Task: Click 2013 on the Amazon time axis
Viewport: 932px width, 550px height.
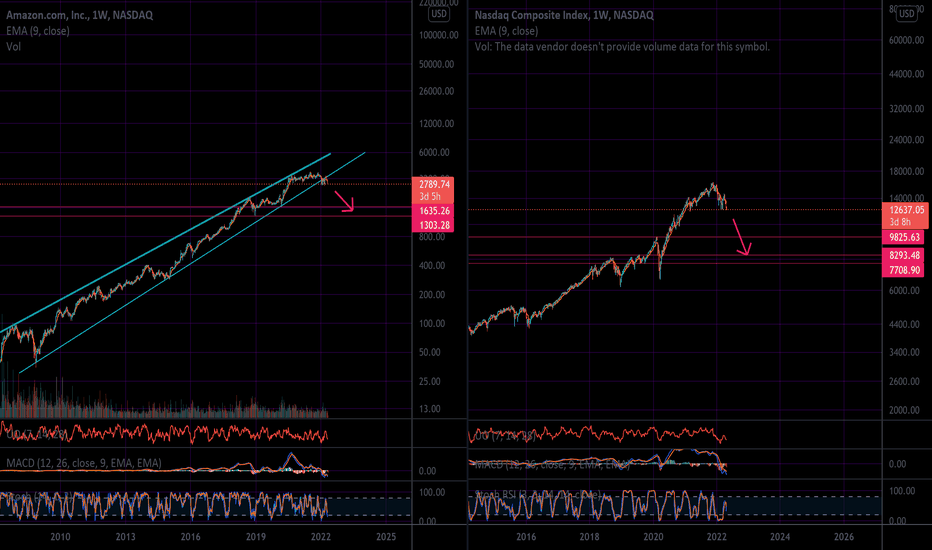Action: coord(125,537)
